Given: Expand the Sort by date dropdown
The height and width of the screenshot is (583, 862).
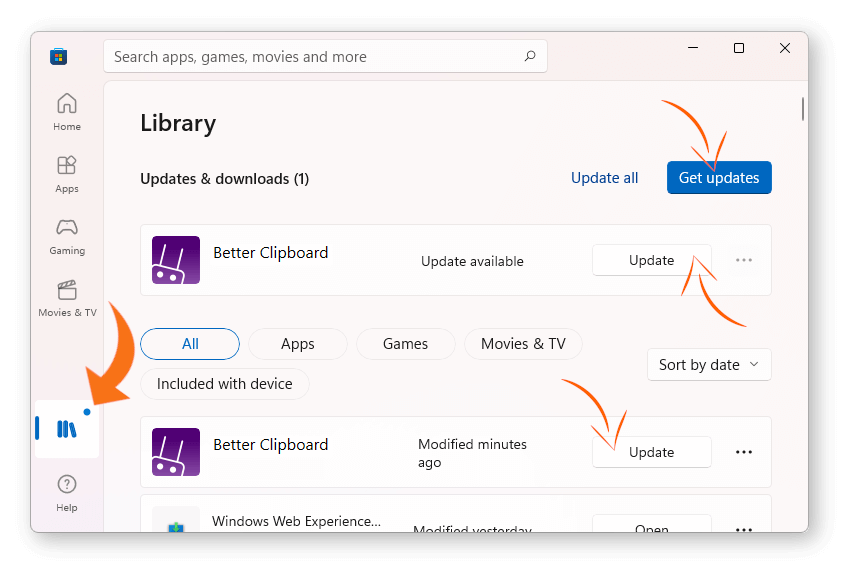Looking at the screenshot, I should click(x=709, y=365).
